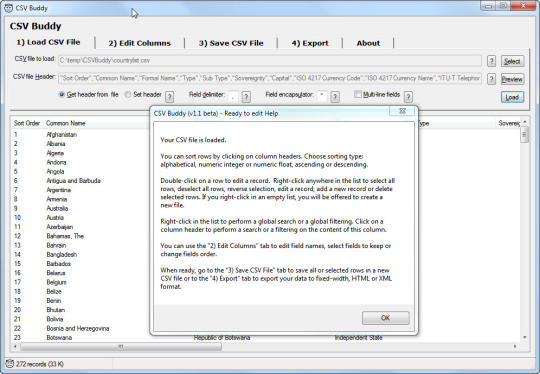Switch to 1) Load CSV File tab
The height and width of the screenshot is (374, 540).
point(48,42)
